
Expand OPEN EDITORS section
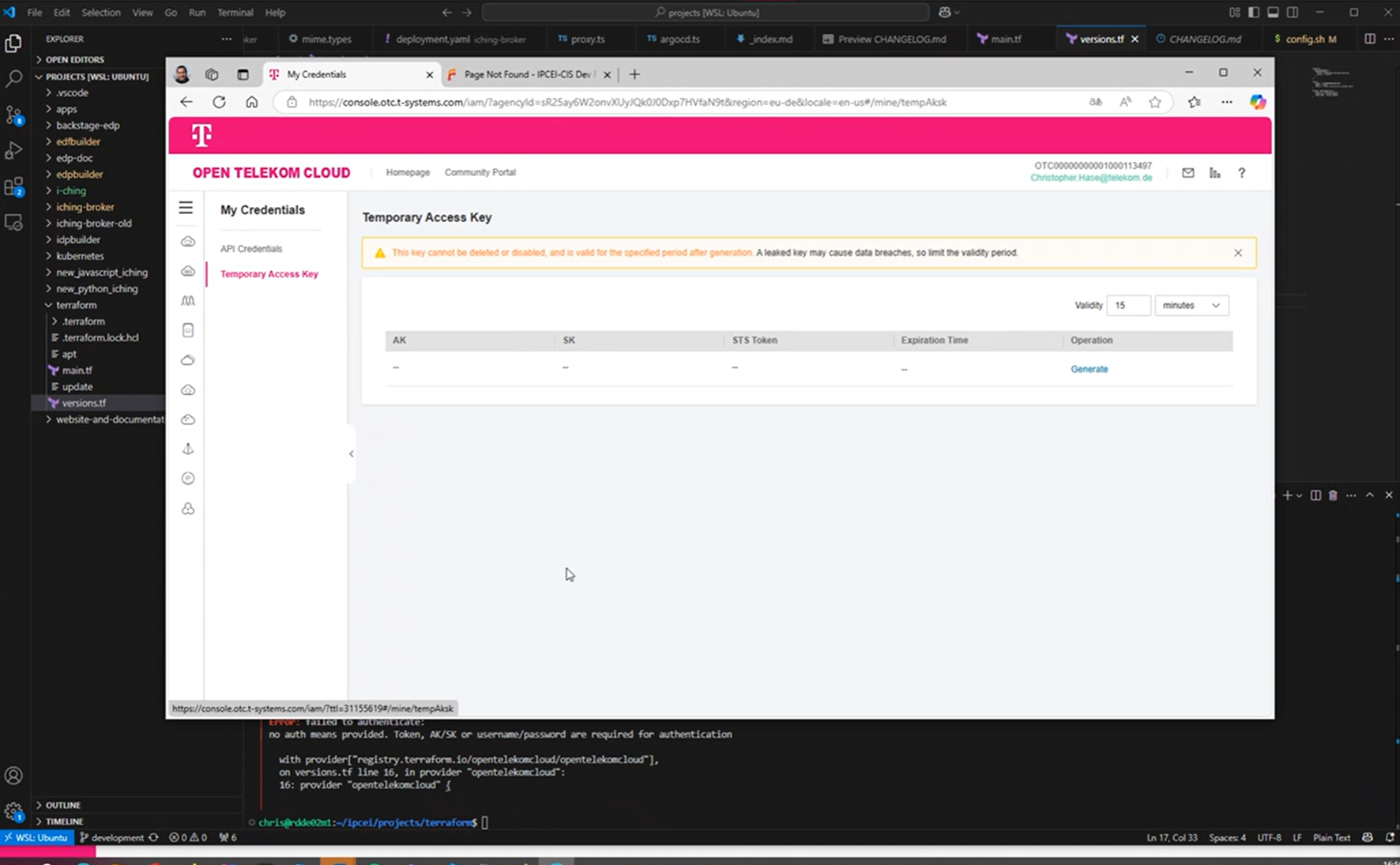click(74, 59)
